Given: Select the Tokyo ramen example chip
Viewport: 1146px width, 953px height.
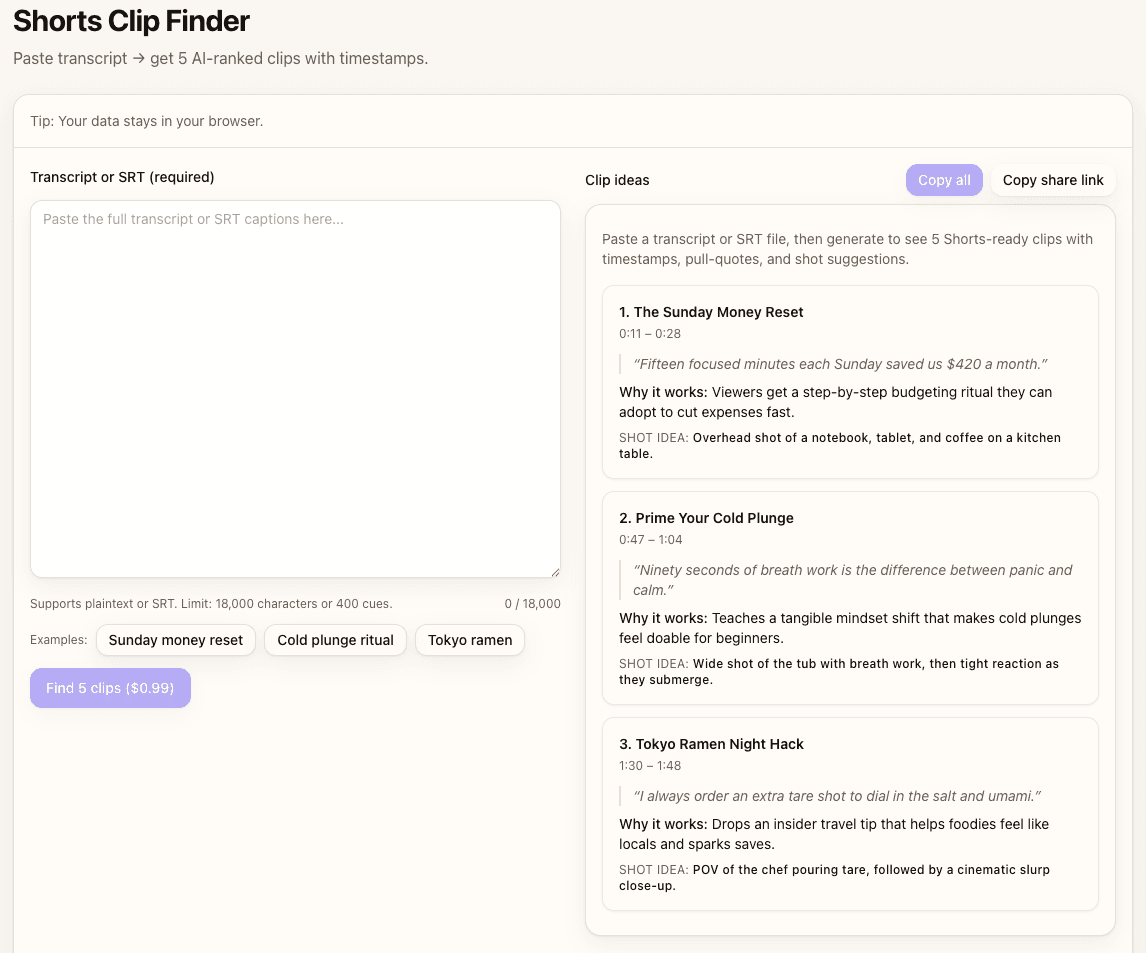Looking at the screenshot, I should 469,640.
